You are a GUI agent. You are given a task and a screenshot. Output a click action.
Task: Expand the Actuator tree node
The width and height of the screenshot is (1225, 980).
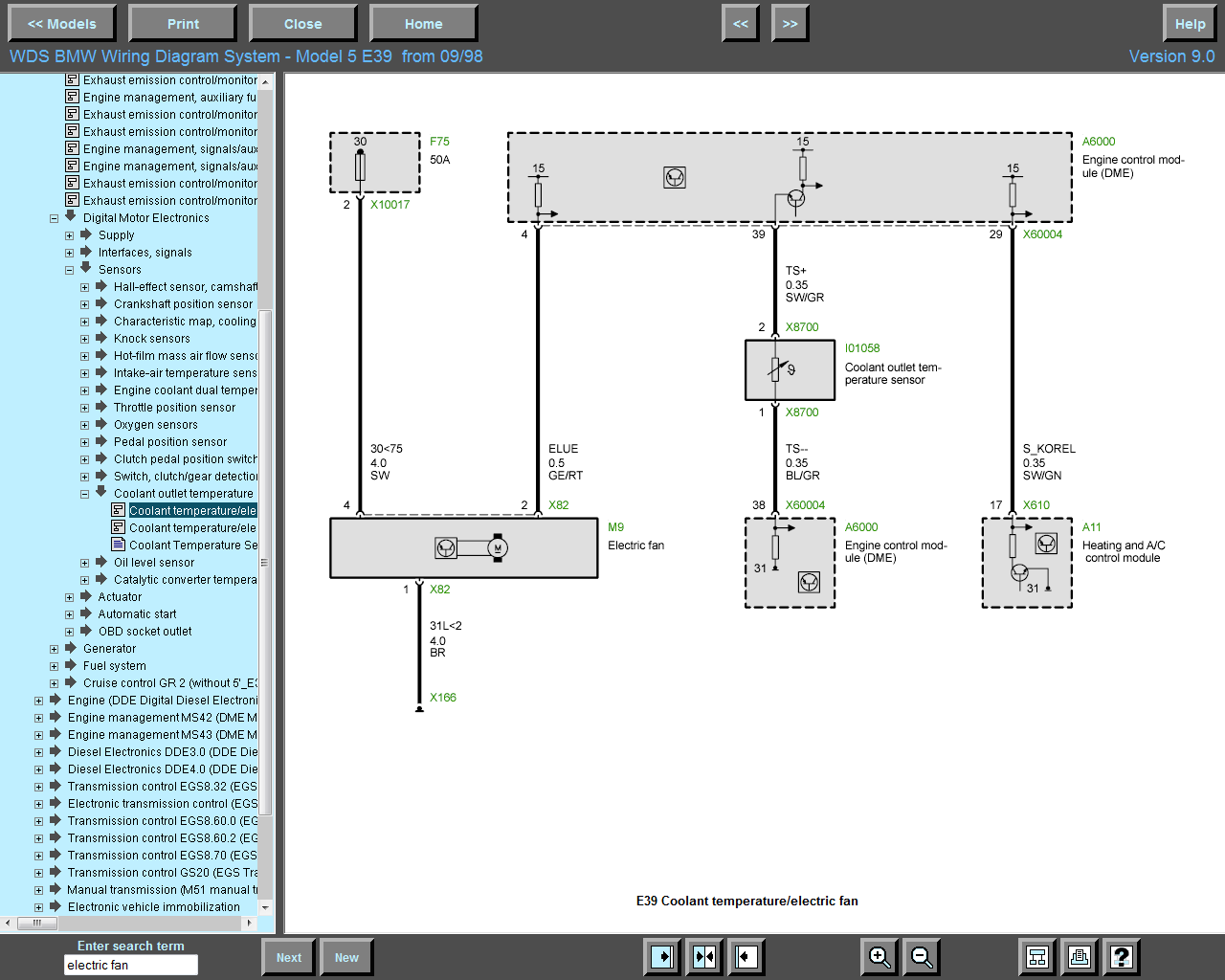[x=69, y=597]
